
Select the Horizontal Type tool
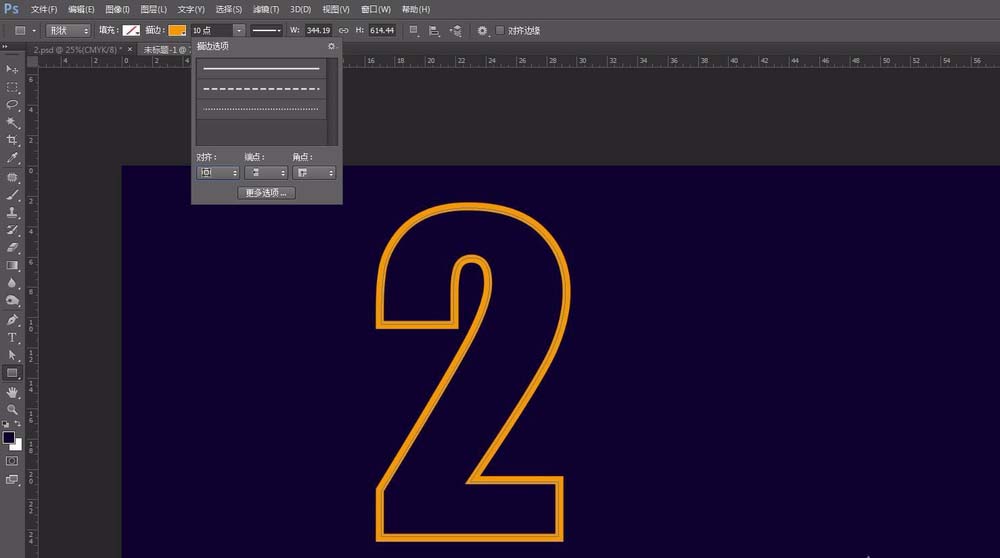click(x=12, y=337)
